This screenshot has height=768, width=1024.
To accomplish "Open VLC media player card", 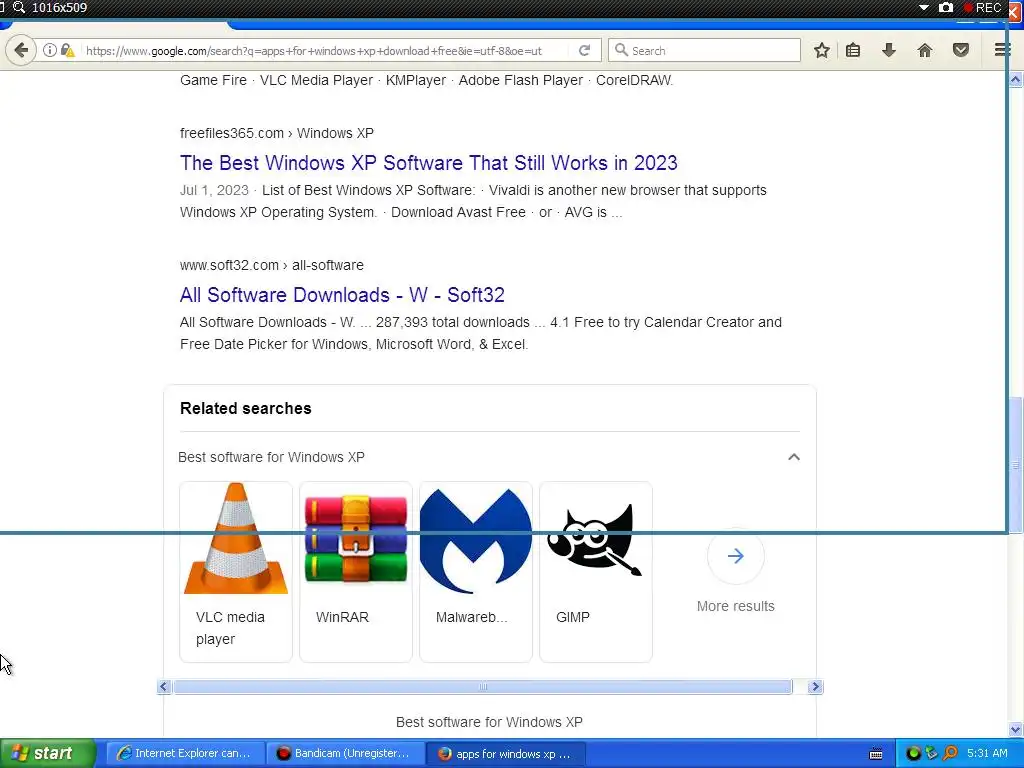I will click(236, 571).
